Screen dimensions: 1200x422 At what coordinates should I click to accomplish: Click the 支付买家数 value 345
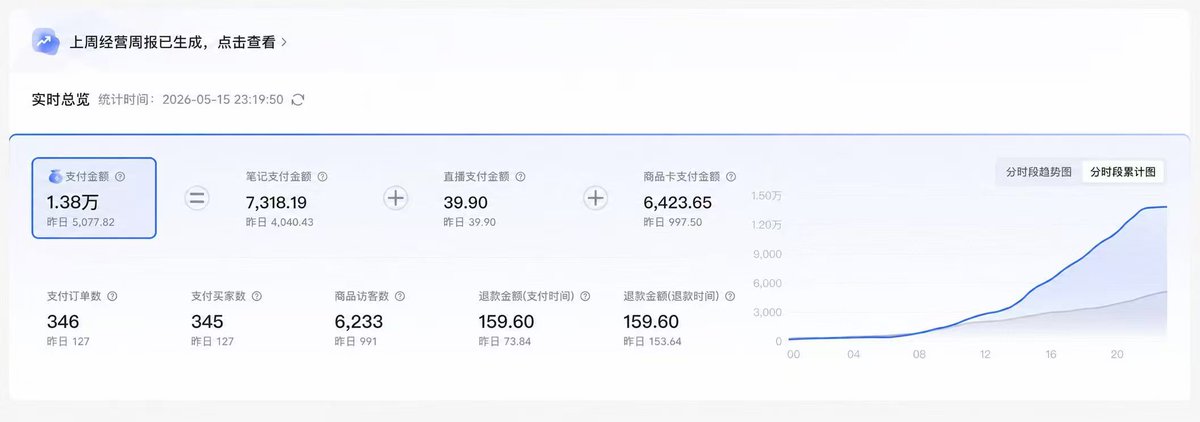point(206,322)
